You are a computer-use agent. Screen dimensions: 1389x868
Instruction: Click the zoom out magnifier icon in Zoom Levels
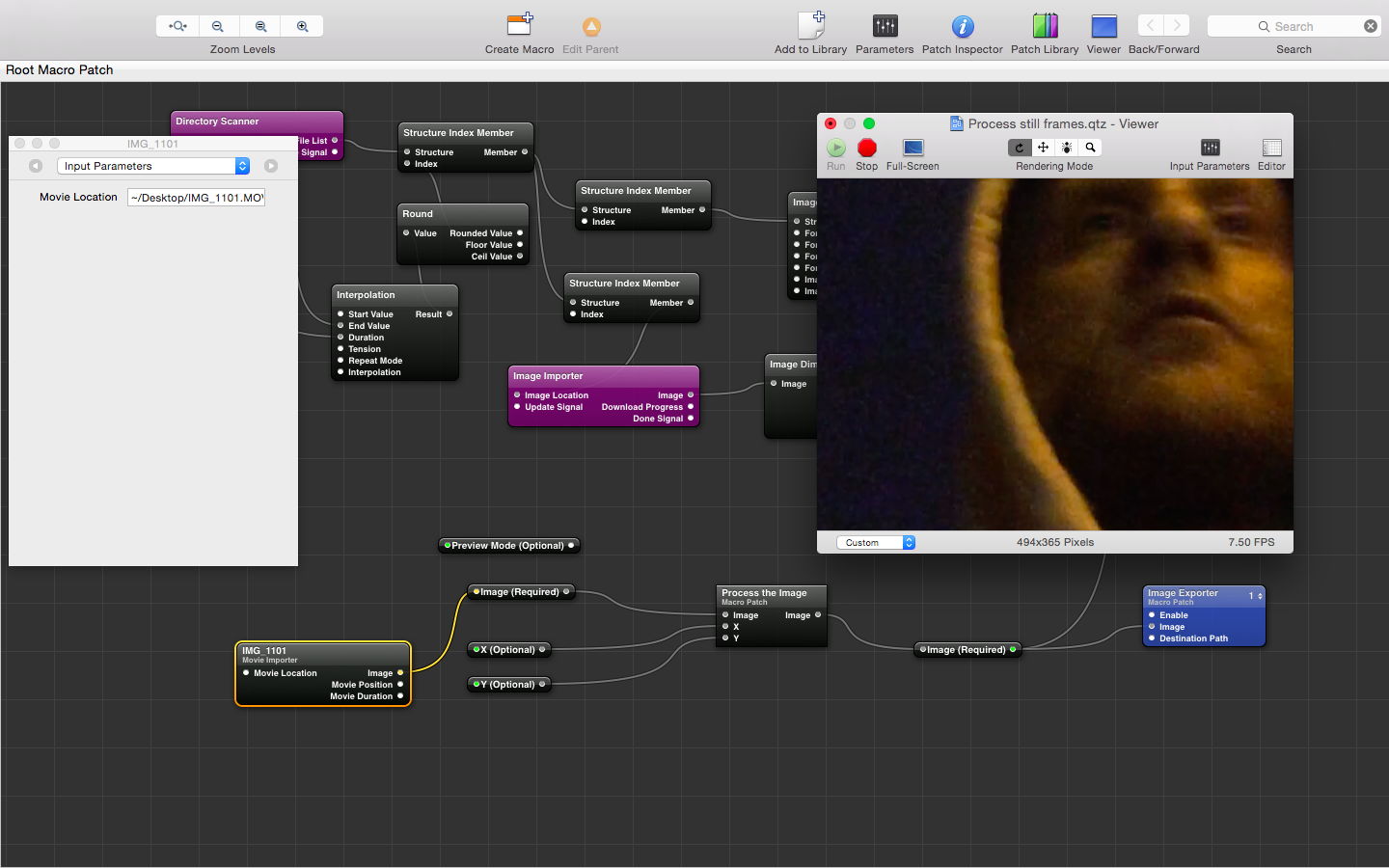[x=219, y=26]
